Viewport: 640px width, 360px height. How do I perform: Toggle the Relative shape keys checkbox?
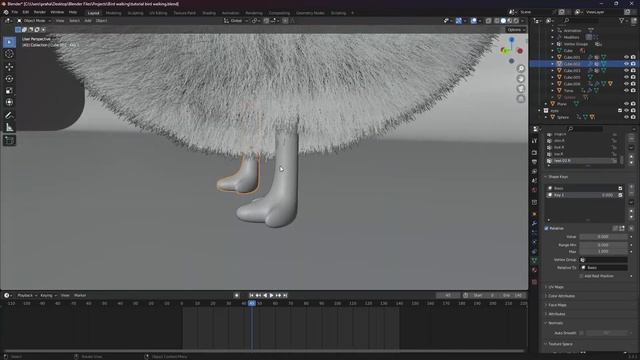547,229
